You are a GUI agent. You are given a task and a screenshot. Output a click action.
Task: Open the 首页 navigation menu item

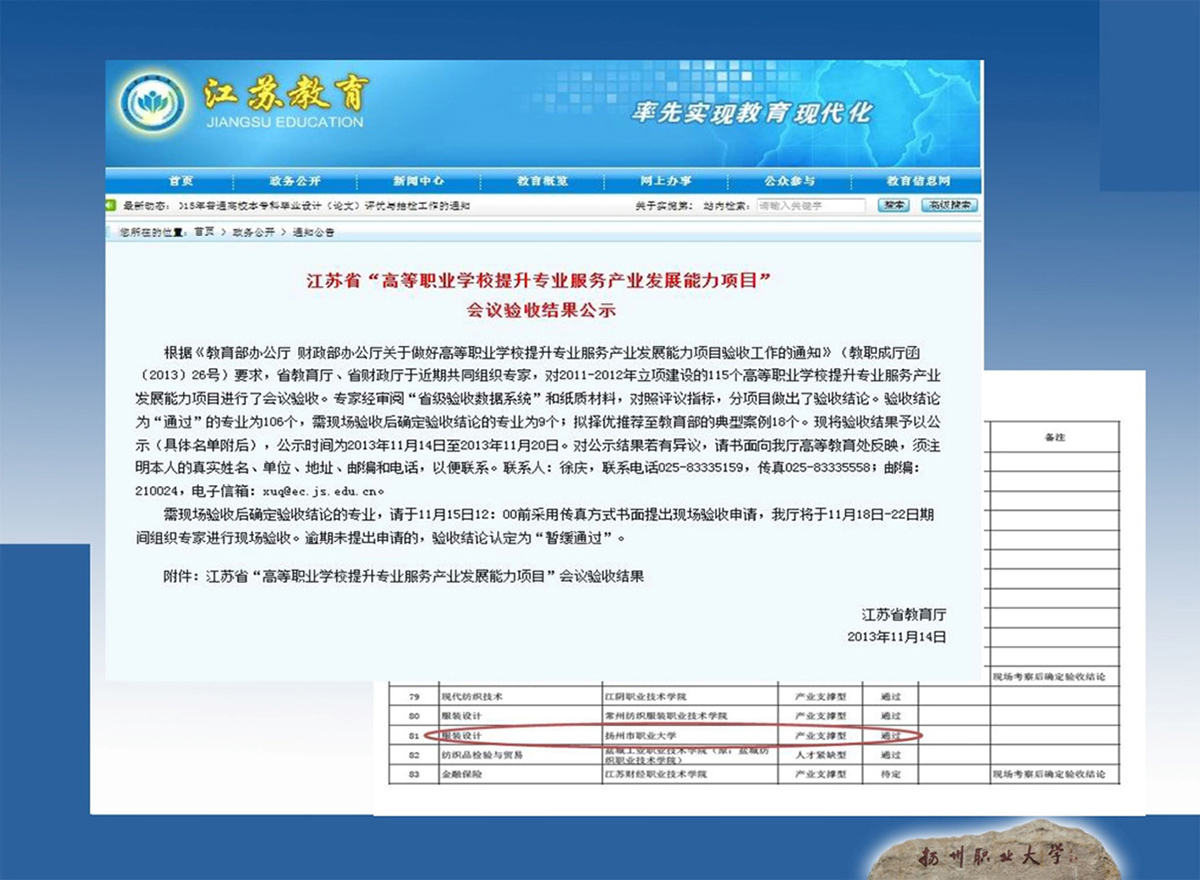[181, 181]
